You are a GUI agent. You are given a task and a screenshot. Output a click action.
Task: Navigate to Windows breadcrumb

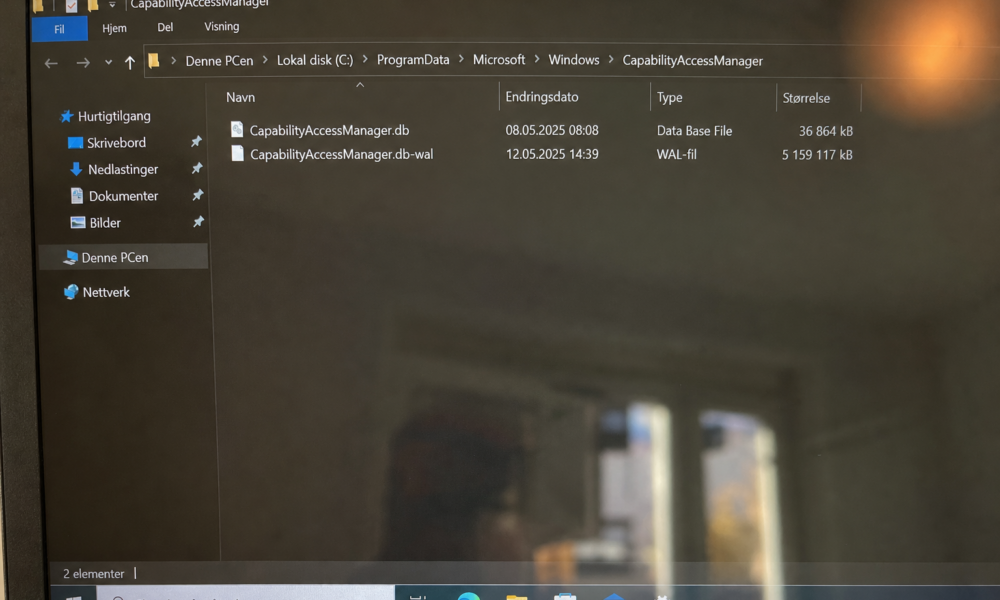(574, 59)
